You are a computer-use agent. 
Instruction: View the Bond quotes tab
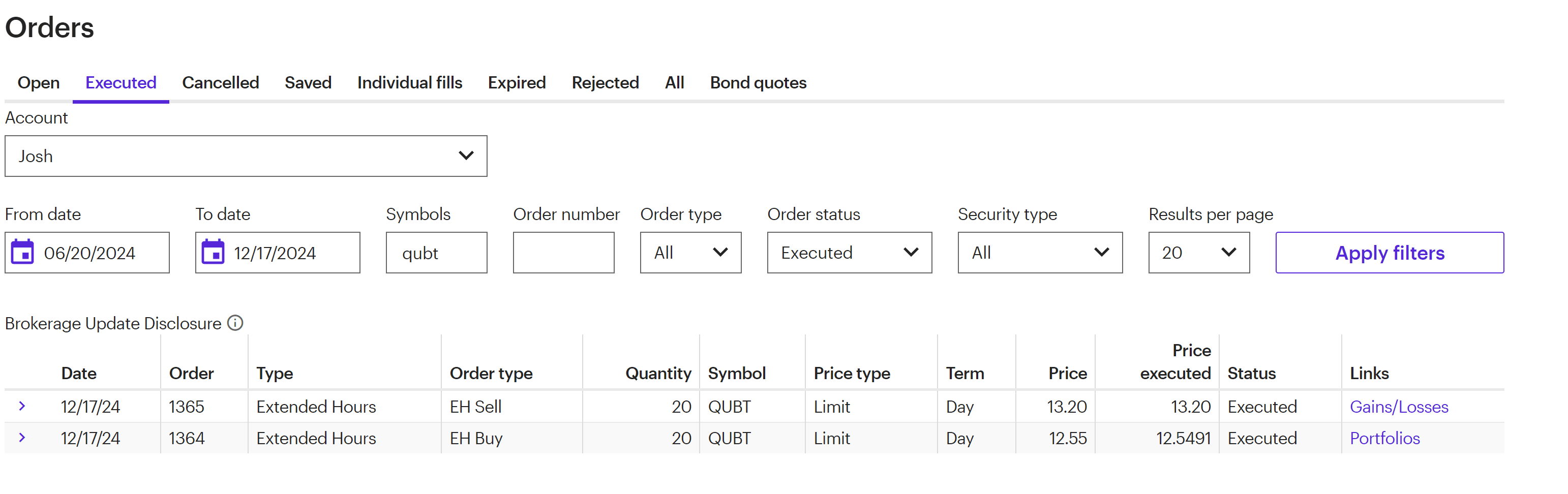pyautogui.click(x=758, y=83)
